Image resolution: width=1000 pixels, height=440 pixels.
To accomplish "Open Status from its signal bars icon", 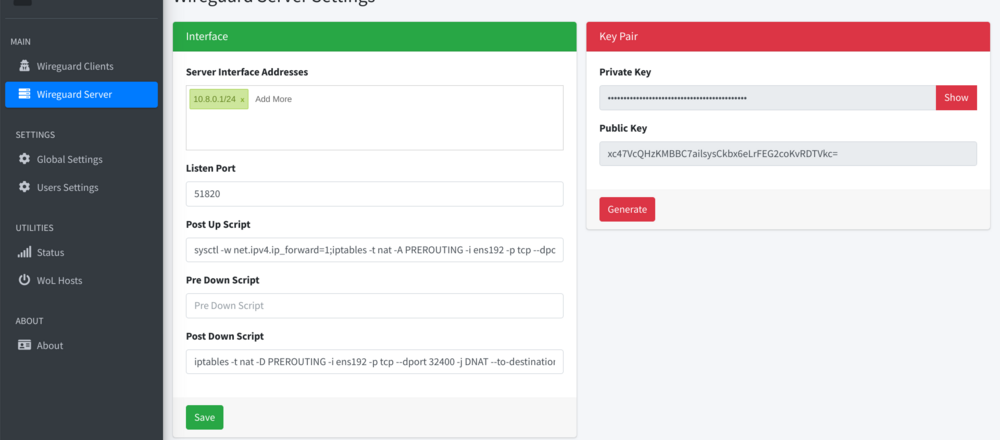I will [x=24, y=252].
